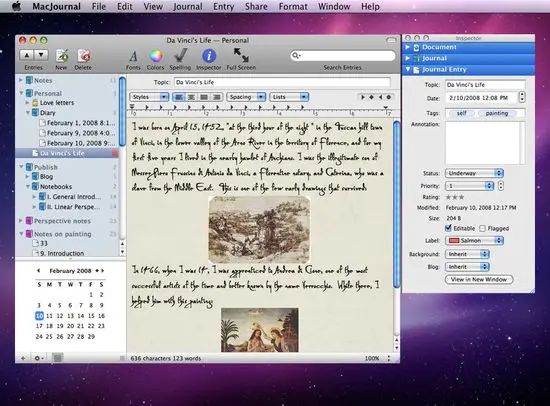Open the Journal menu
Image resolution: width=550 pixels, height=406 pixels.
[187, 6]
